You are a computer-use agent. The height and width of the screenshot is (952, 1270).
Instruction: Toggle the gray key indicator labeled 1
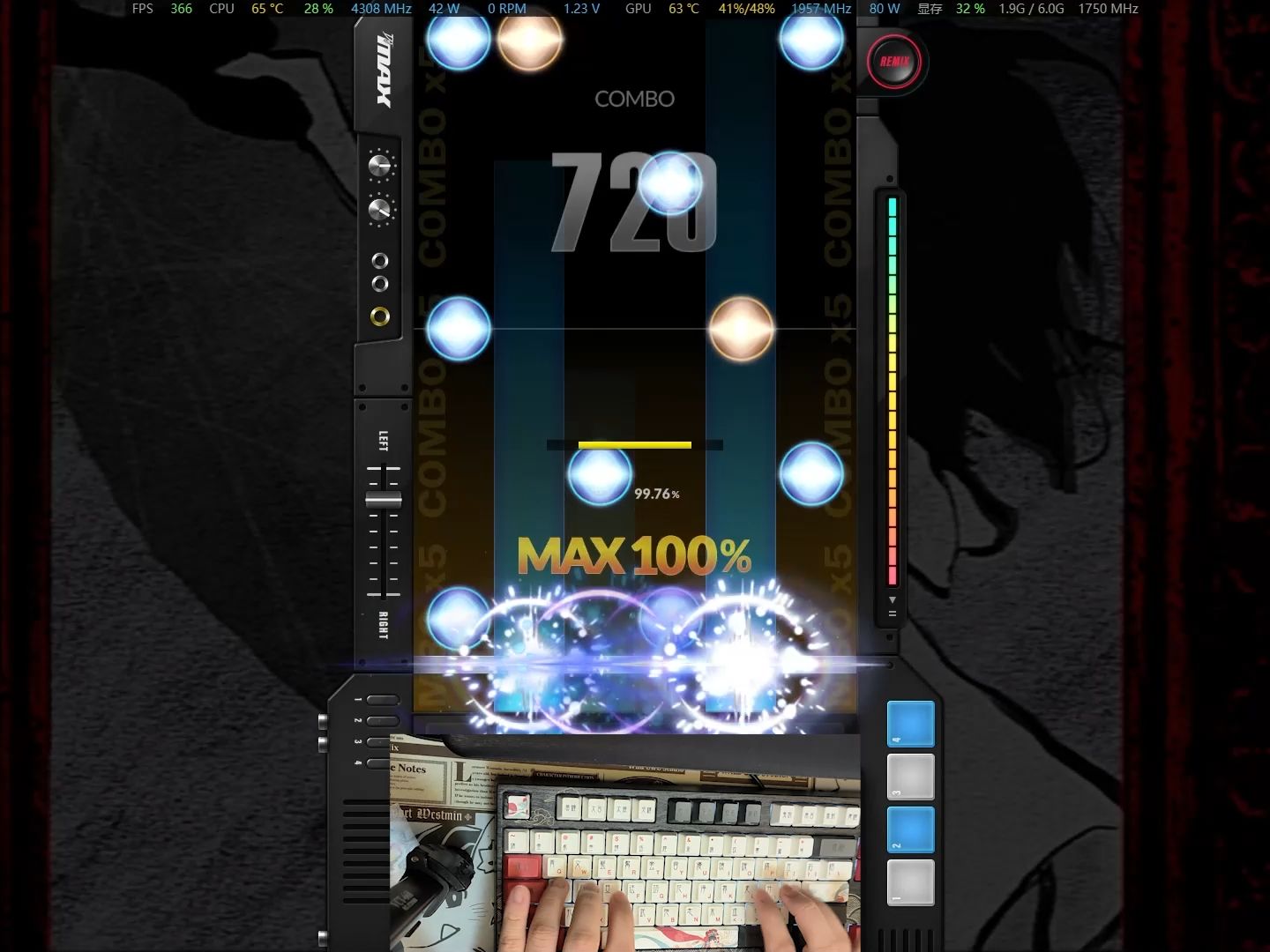click(x=910, y=882)
